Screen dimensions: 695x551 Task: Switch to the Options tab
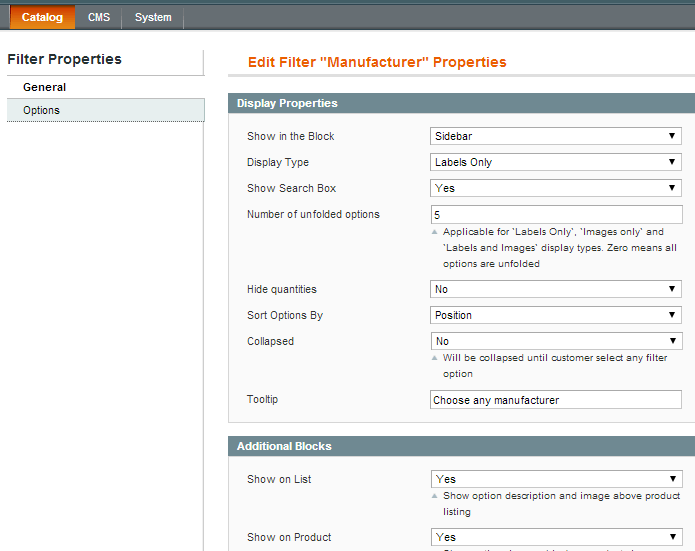click(x=42, y=110)
